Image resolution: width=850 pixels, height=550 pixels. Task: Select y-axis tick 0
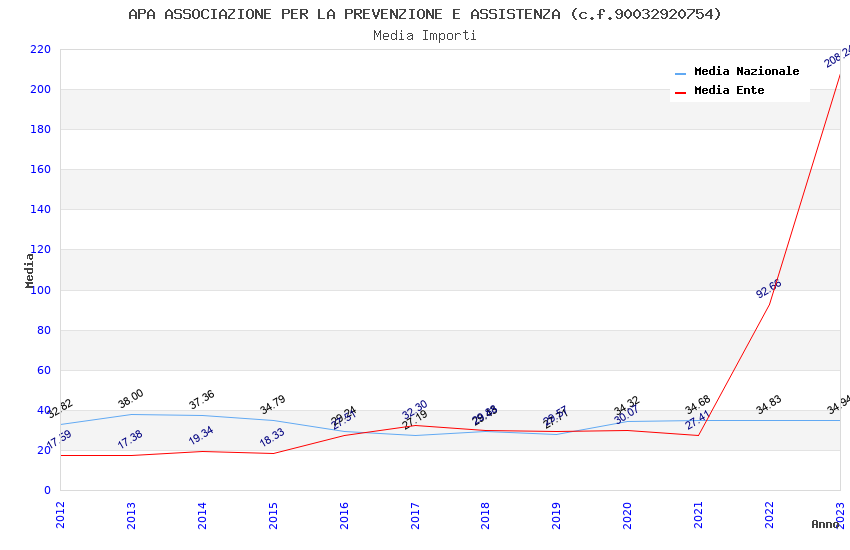pyautogui.click(x=48, y=490)
